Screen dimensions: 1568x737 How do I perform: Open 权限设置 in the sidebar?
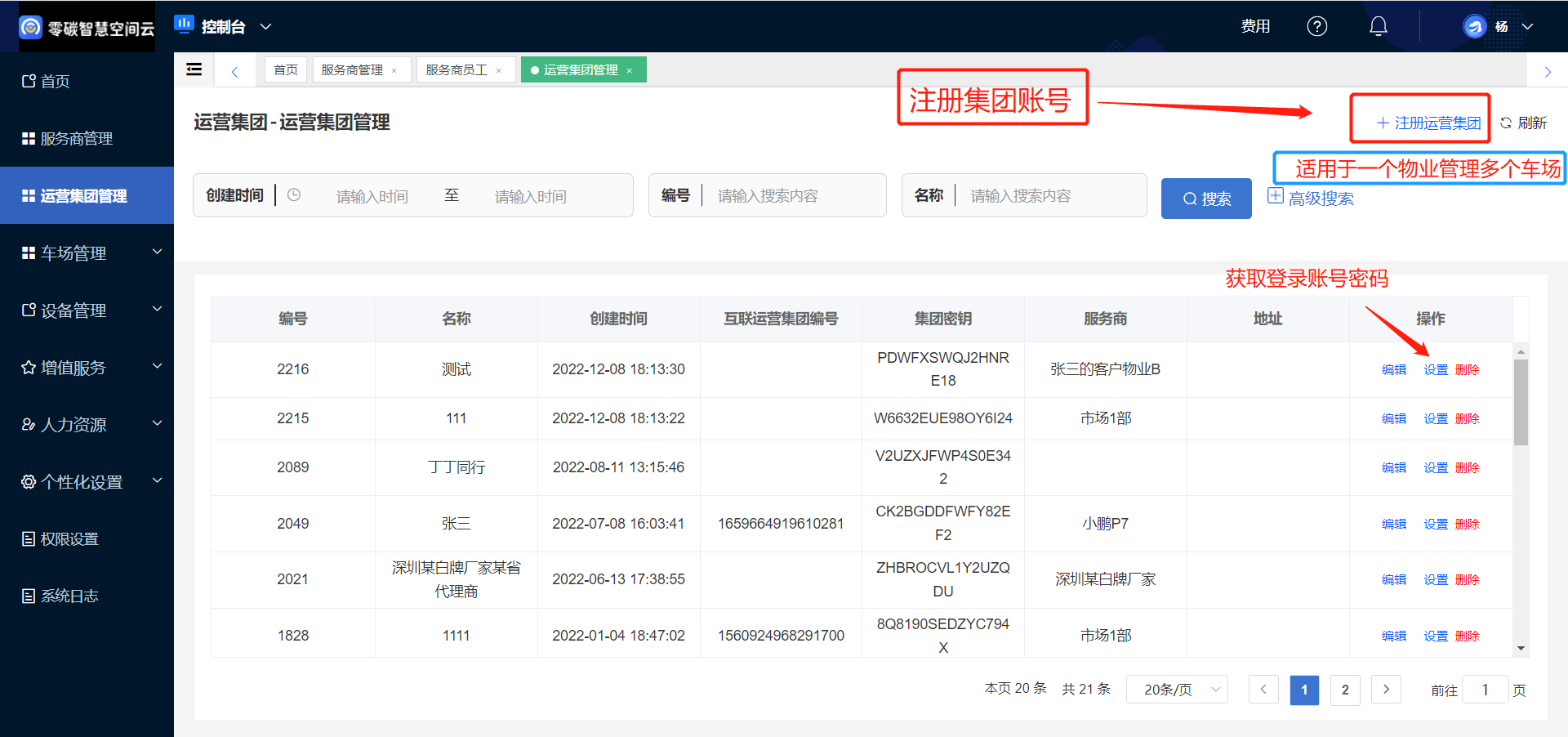[87, 538]
